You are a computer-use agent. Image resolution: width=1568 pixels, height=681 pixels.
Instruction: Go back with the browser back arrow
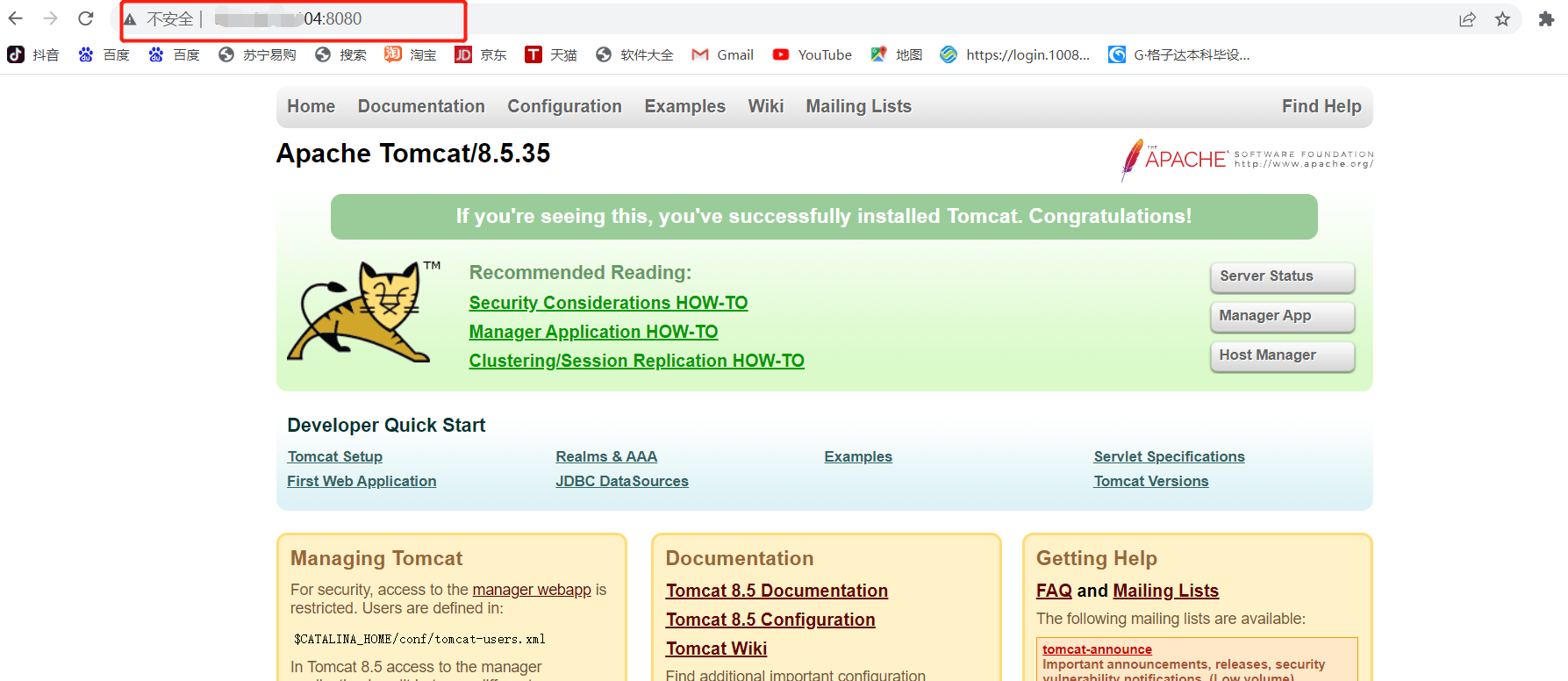[16, 18]
